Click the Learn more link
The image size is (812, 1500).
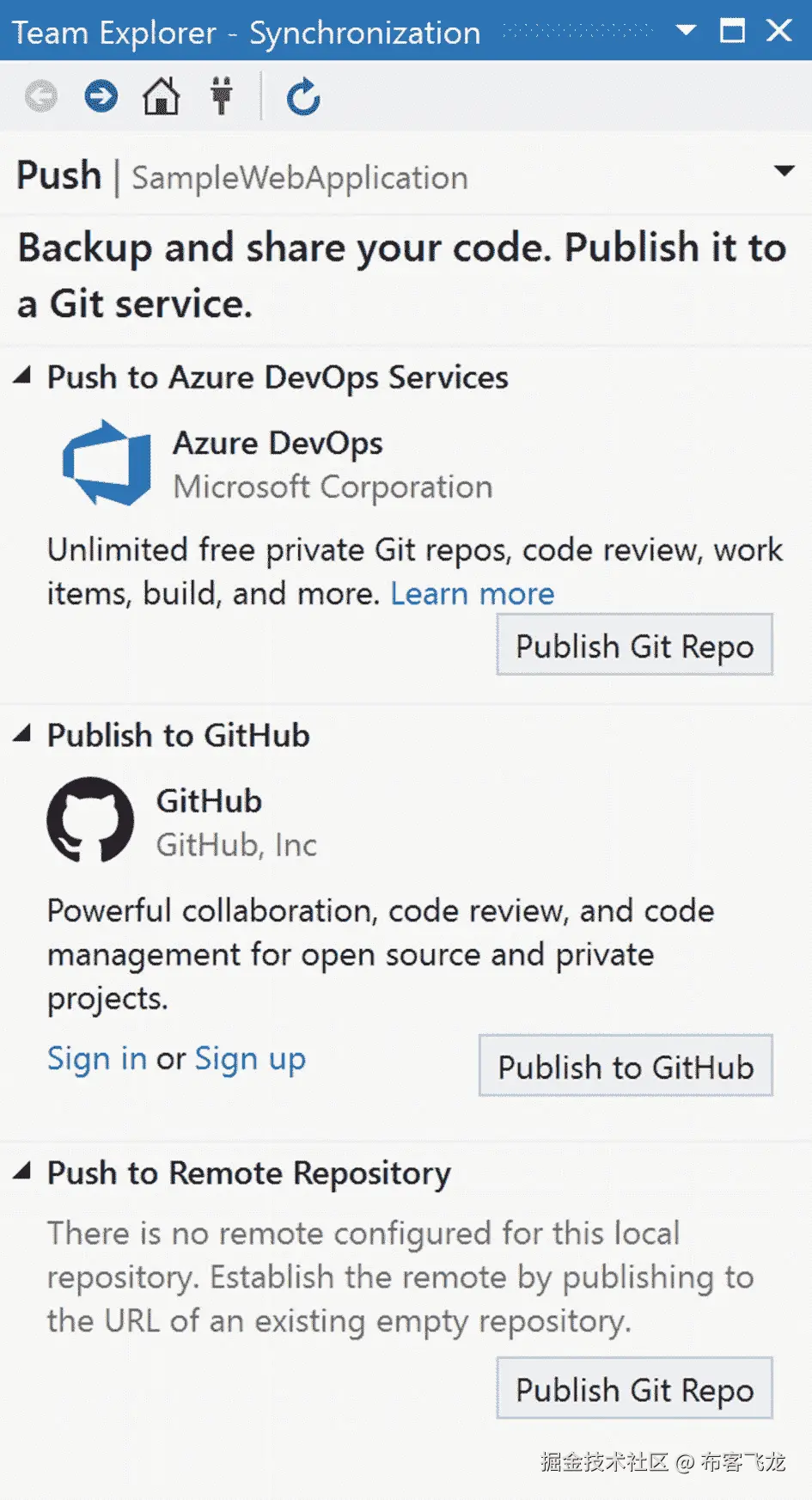point(472,594)
